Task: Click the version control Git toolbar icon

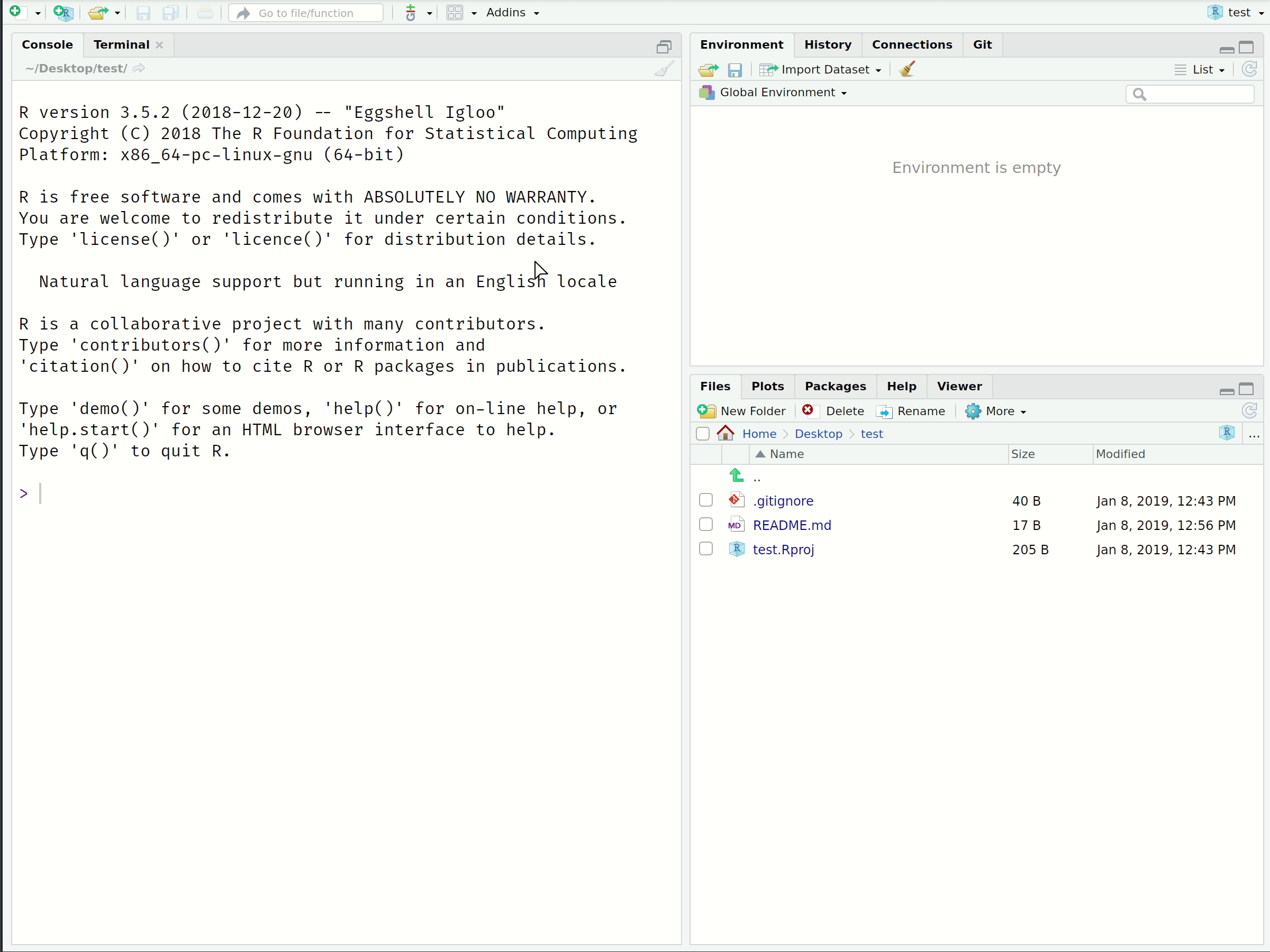Action: coord(411,12)
